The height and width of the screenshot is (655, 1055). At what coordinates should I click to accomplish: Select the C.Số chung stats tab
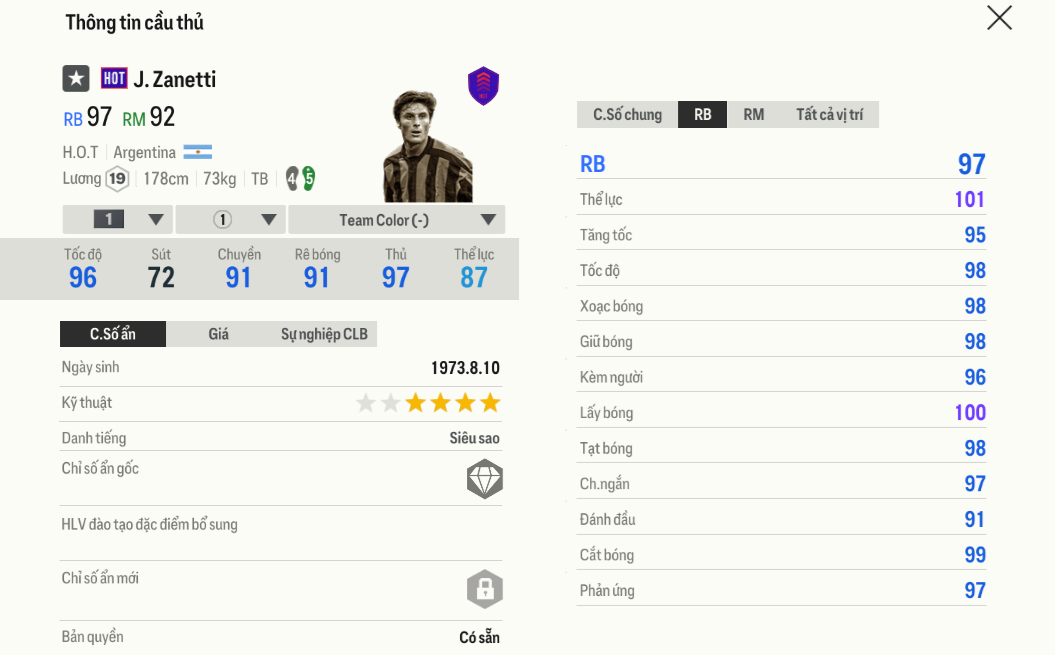coord(627,115)
